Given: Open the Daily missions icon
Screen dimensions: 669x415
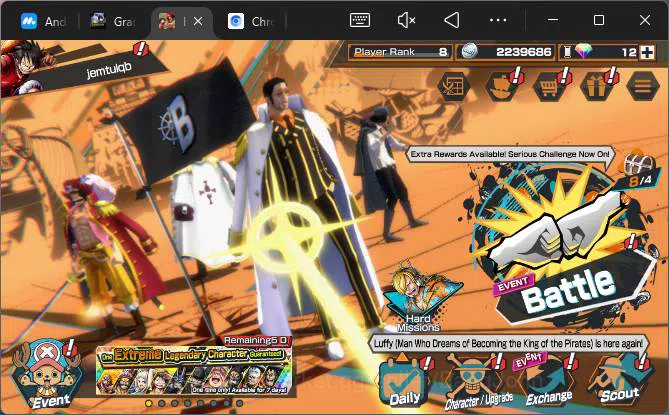Looking at the screenshot, I should 405,380.
